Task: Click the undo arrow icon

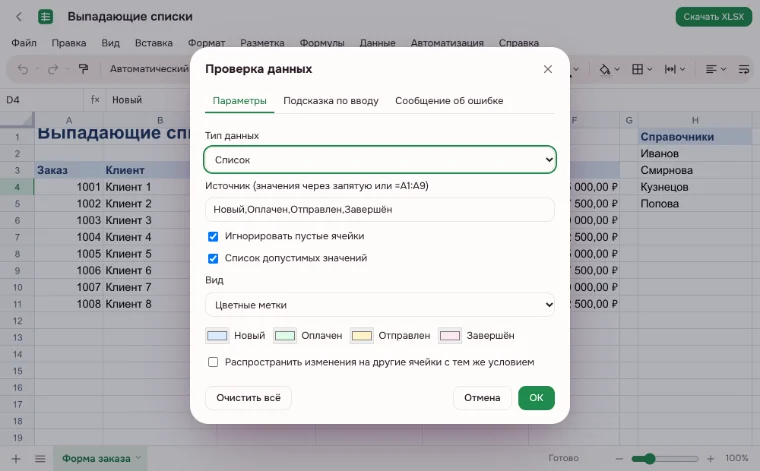Action: pos(23,69)
